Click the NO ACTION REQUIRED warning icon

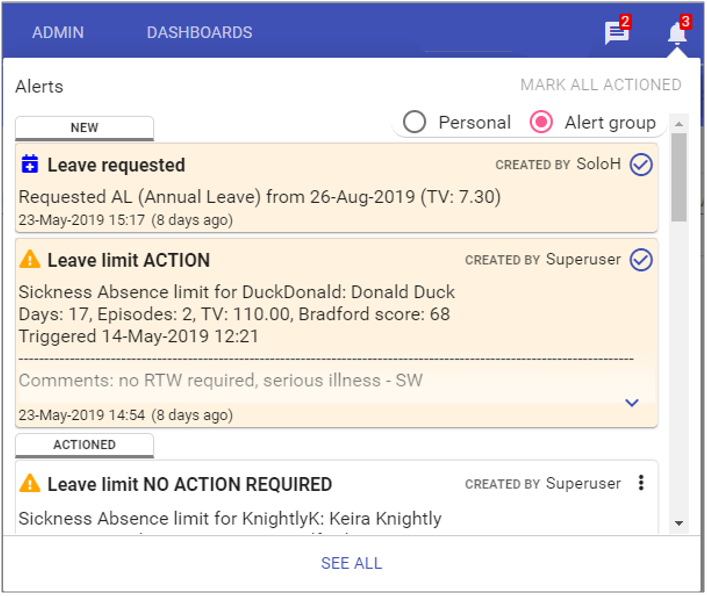point(30,484)
